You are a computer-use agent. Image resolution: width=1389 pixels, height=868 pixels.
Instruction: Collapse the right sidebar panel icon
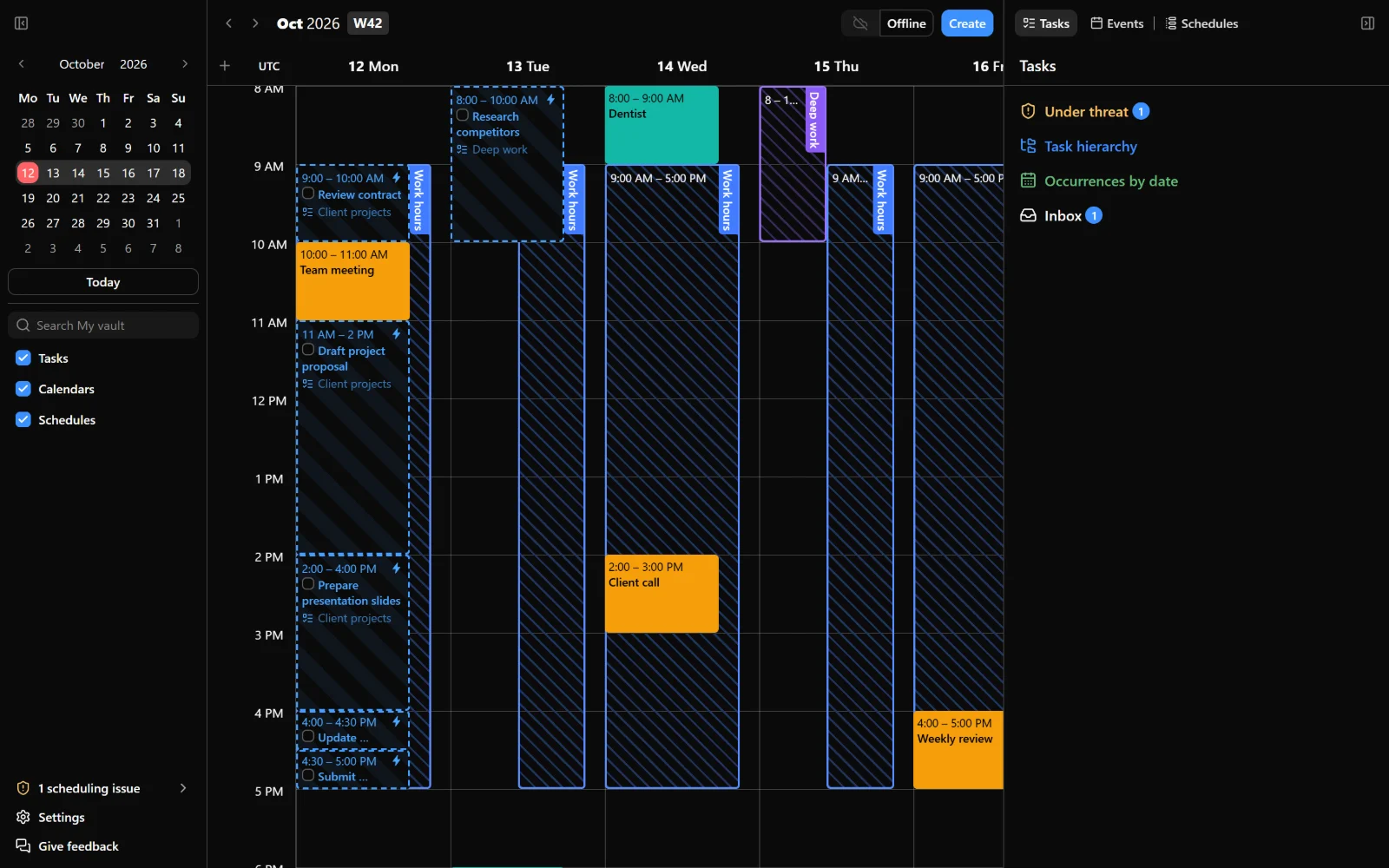[1367, 23]
